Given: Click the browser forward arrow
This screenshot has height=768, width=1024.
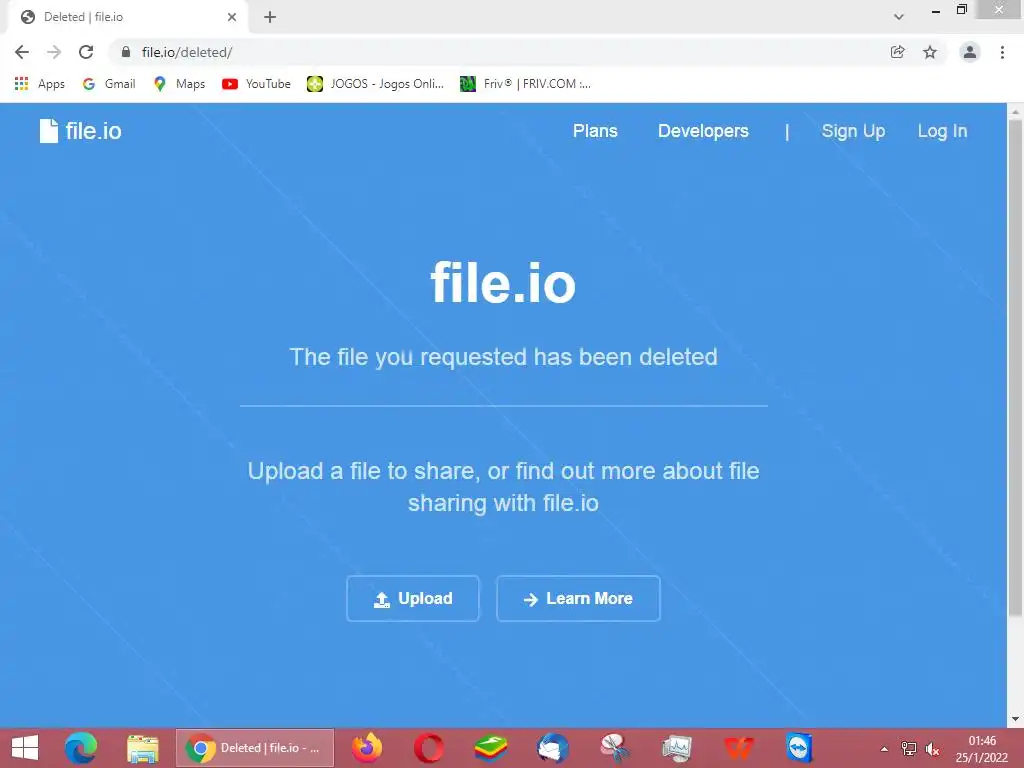Looking at the screenshot, I should tap(54, 52).
